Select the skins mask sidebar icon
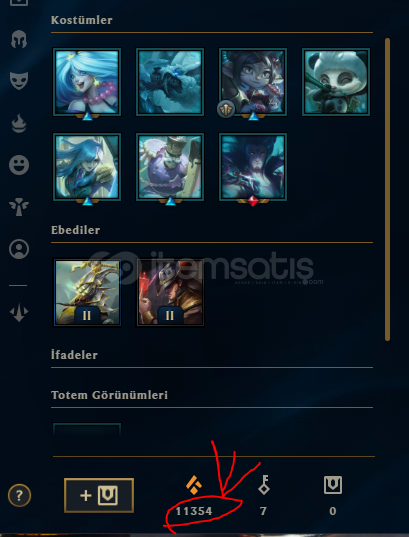Viewport: 409px width, 537px height. pyautogui.click(x=19, y=81)
